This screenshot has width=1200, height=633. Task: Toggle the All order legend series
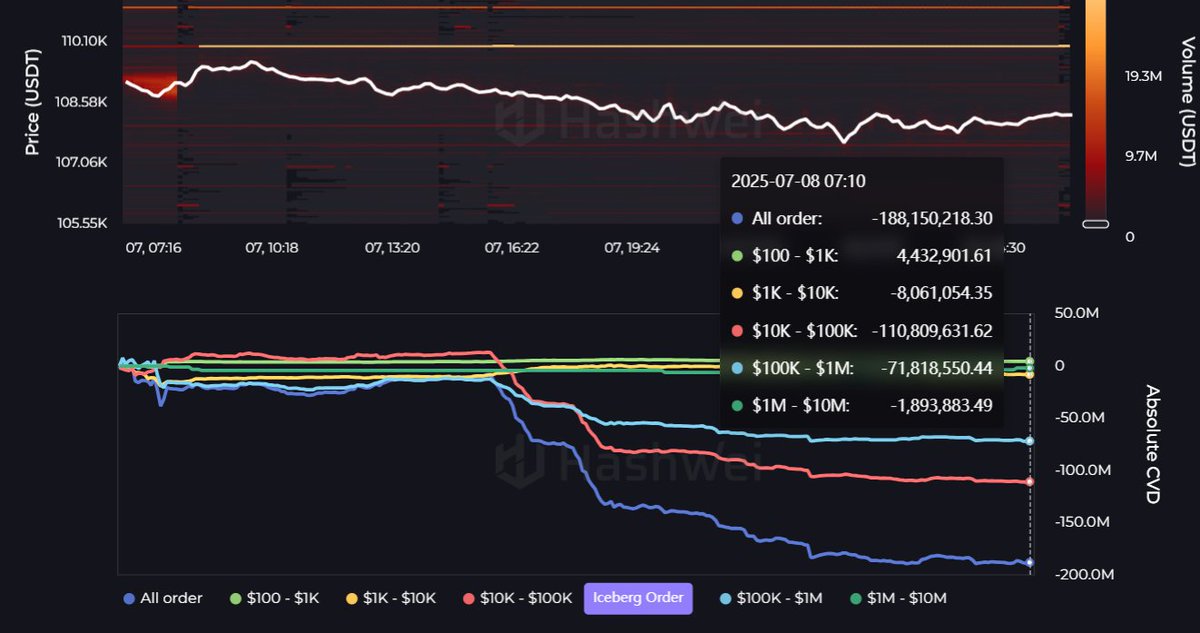coord(162,598)
